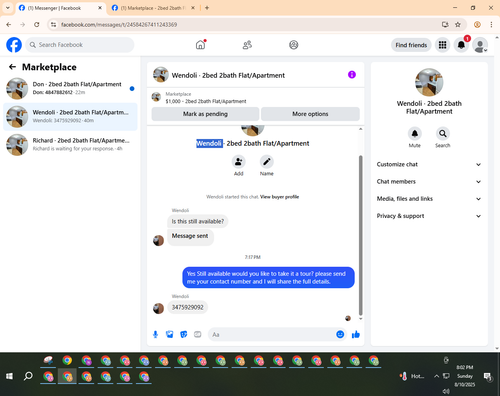This screenshot has height=396, width=500.
Task: Click the Facebook logo icon
Action: (14, 45)
